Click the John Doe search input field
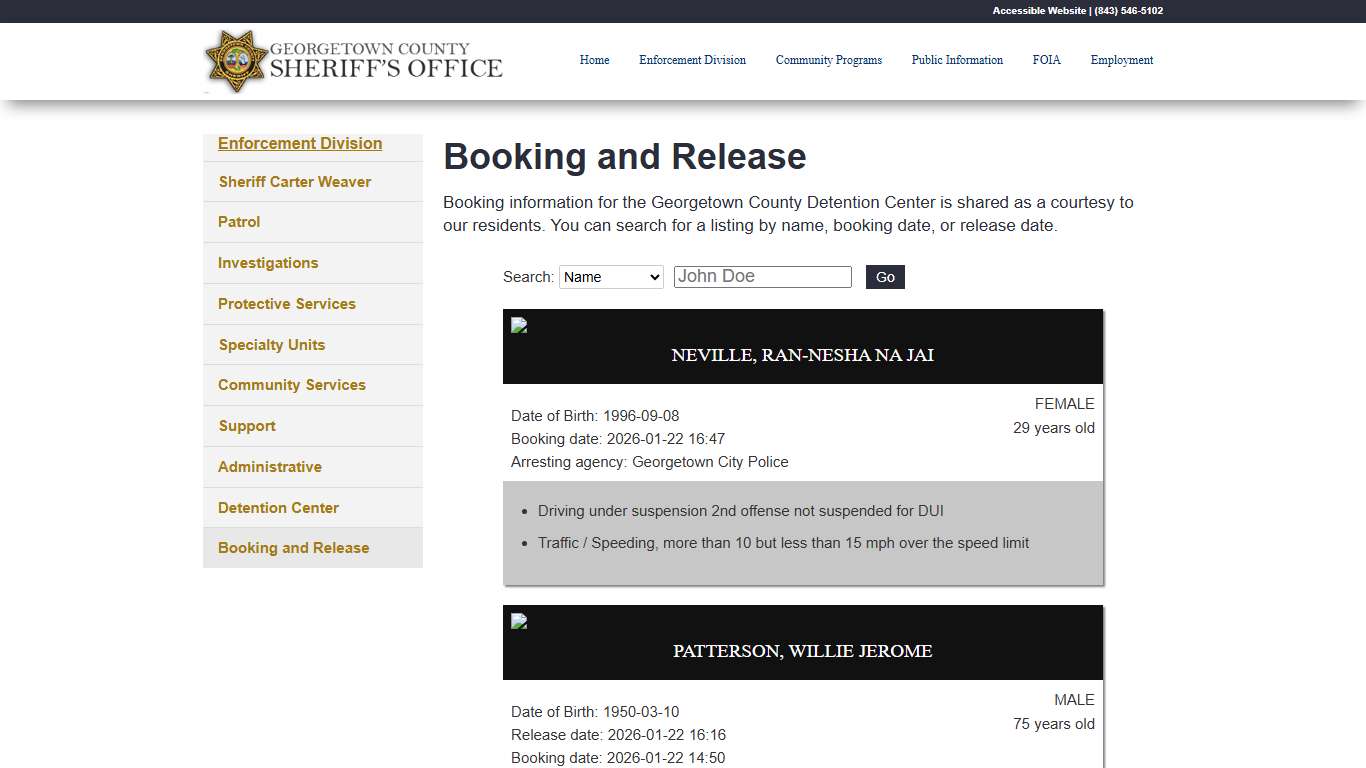Screen dimensions: 1366x768 pos(762,276)
